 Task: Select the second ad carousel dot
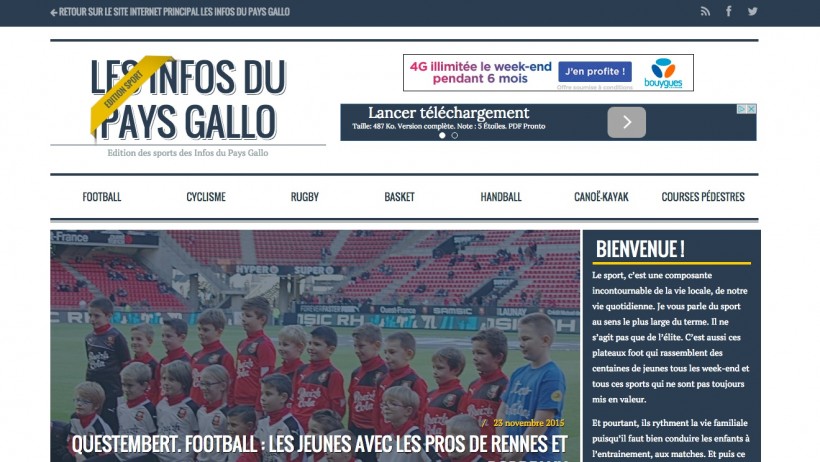(x=454, y=136)
